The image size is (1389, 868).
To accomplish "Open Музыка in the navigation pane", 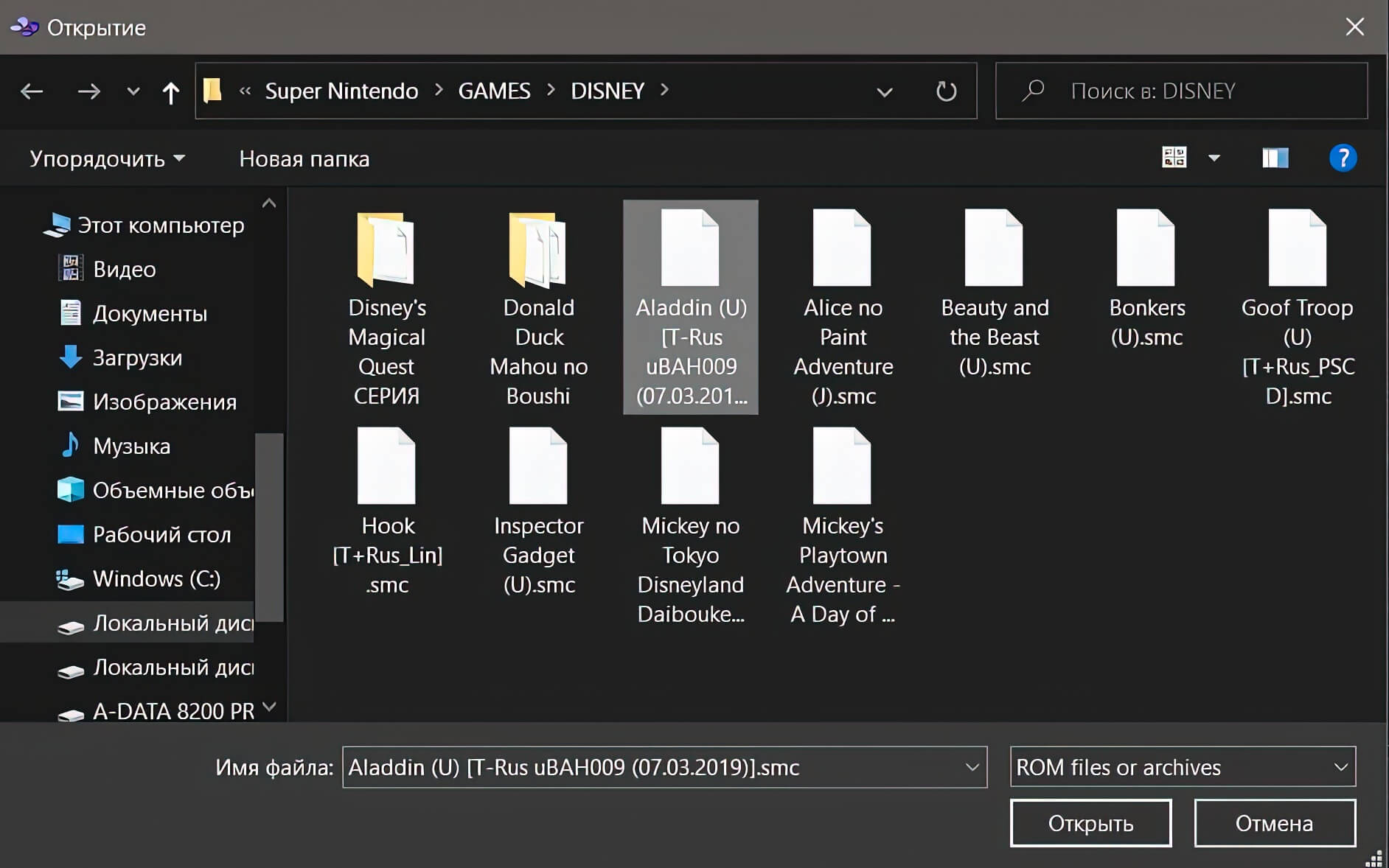I will pos(114,446).
